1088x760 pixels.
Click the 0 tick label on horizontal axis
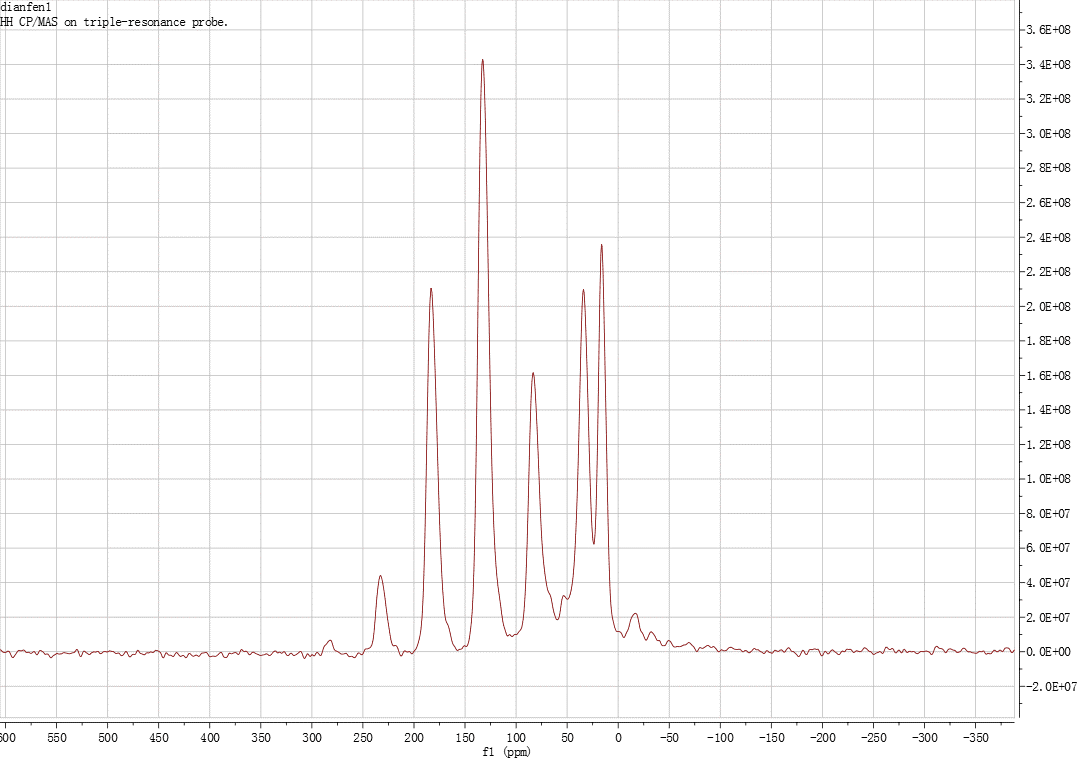coord(618,737)
